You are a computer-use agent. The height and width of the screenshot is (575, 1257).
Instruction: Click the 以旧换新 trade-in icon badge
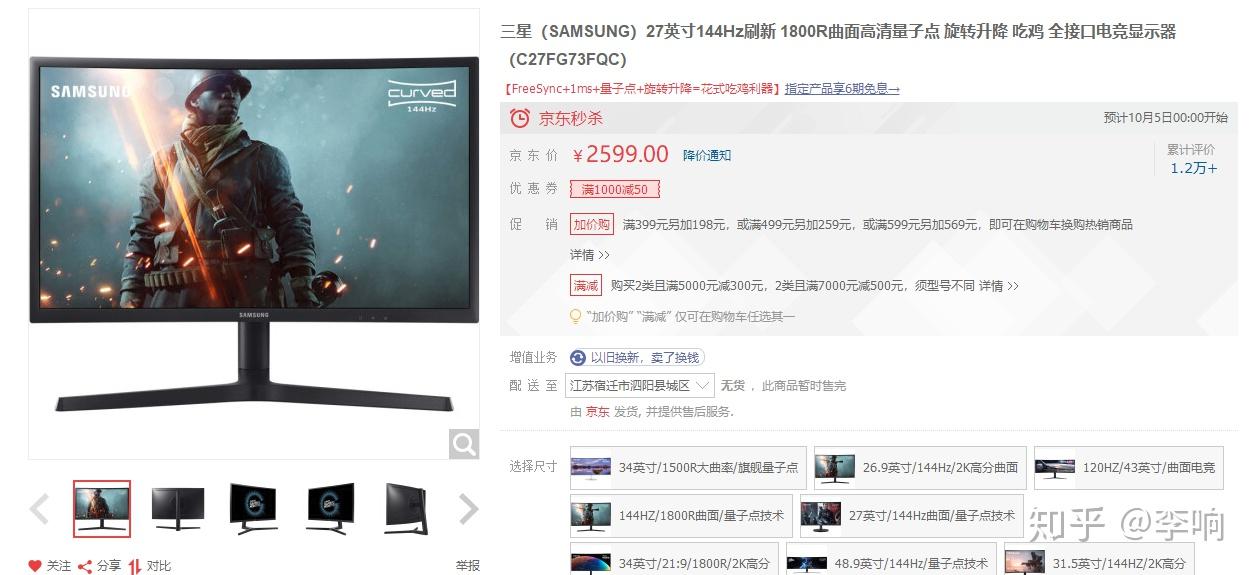click(578, 358)
